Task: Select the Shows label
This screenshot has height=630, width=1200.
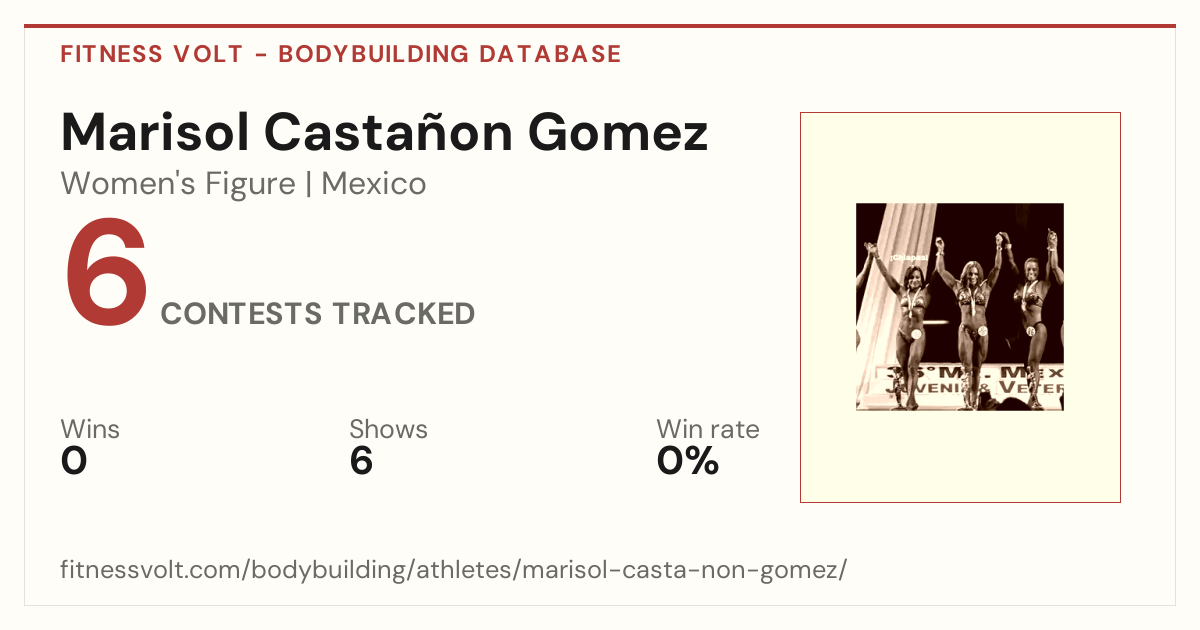Action: click(x=388, y=430)
